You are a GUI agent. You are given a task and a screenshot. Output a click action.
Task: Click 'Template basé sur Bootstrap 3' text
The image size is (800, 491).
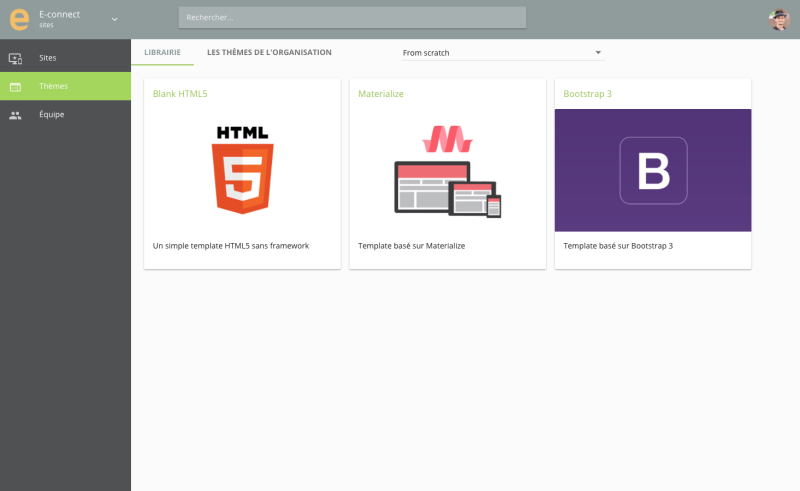pos(618,246)
